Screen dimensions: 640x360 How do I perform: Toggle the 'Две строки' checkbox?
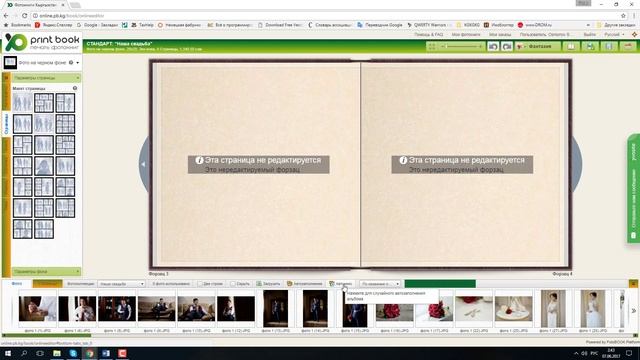coord(200,284)
